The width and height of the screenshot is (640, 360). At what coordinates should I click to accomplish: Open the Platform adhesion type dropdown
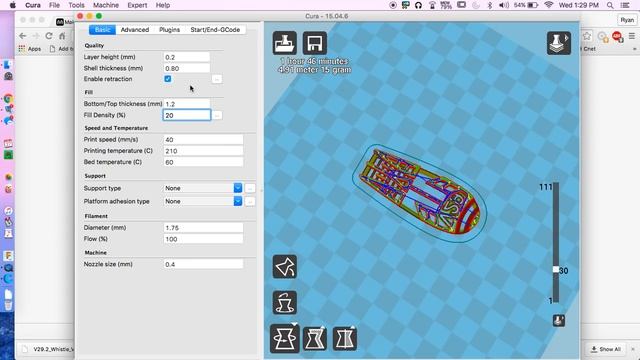click(203, 201)
